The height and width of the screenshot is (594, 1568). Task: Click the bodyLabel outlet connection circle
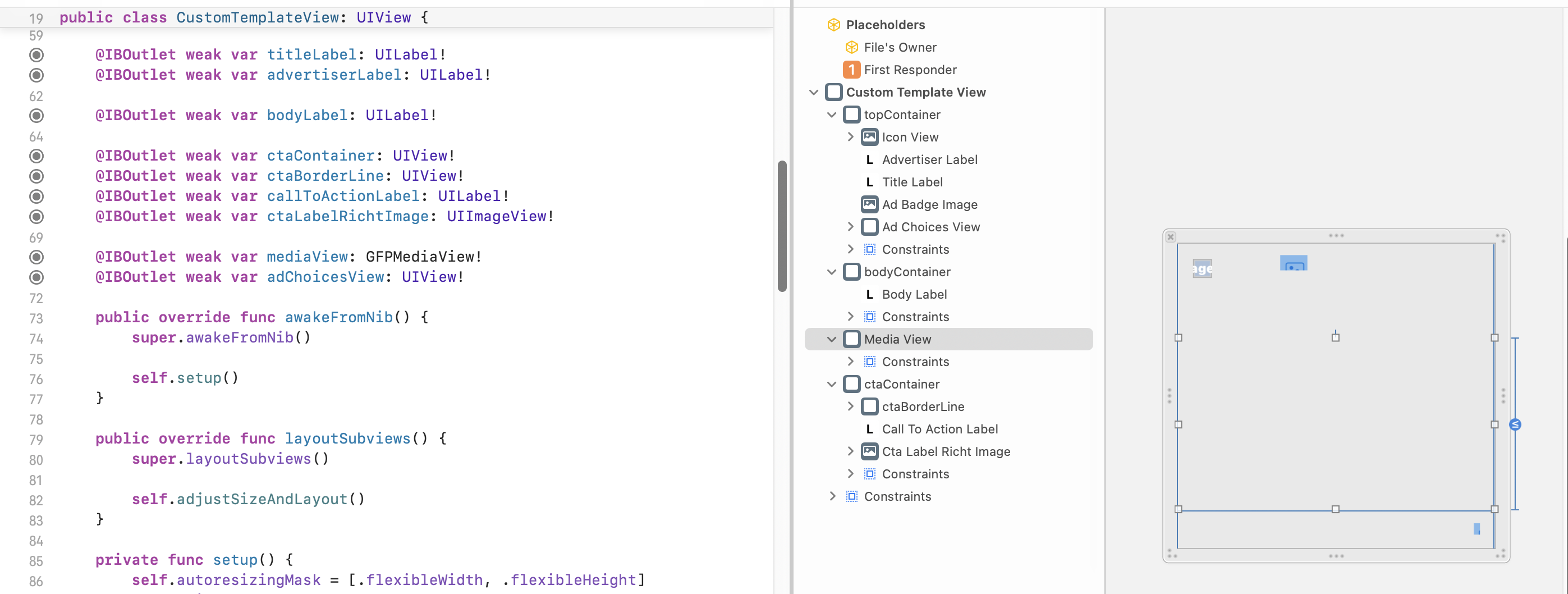point(36,116)
